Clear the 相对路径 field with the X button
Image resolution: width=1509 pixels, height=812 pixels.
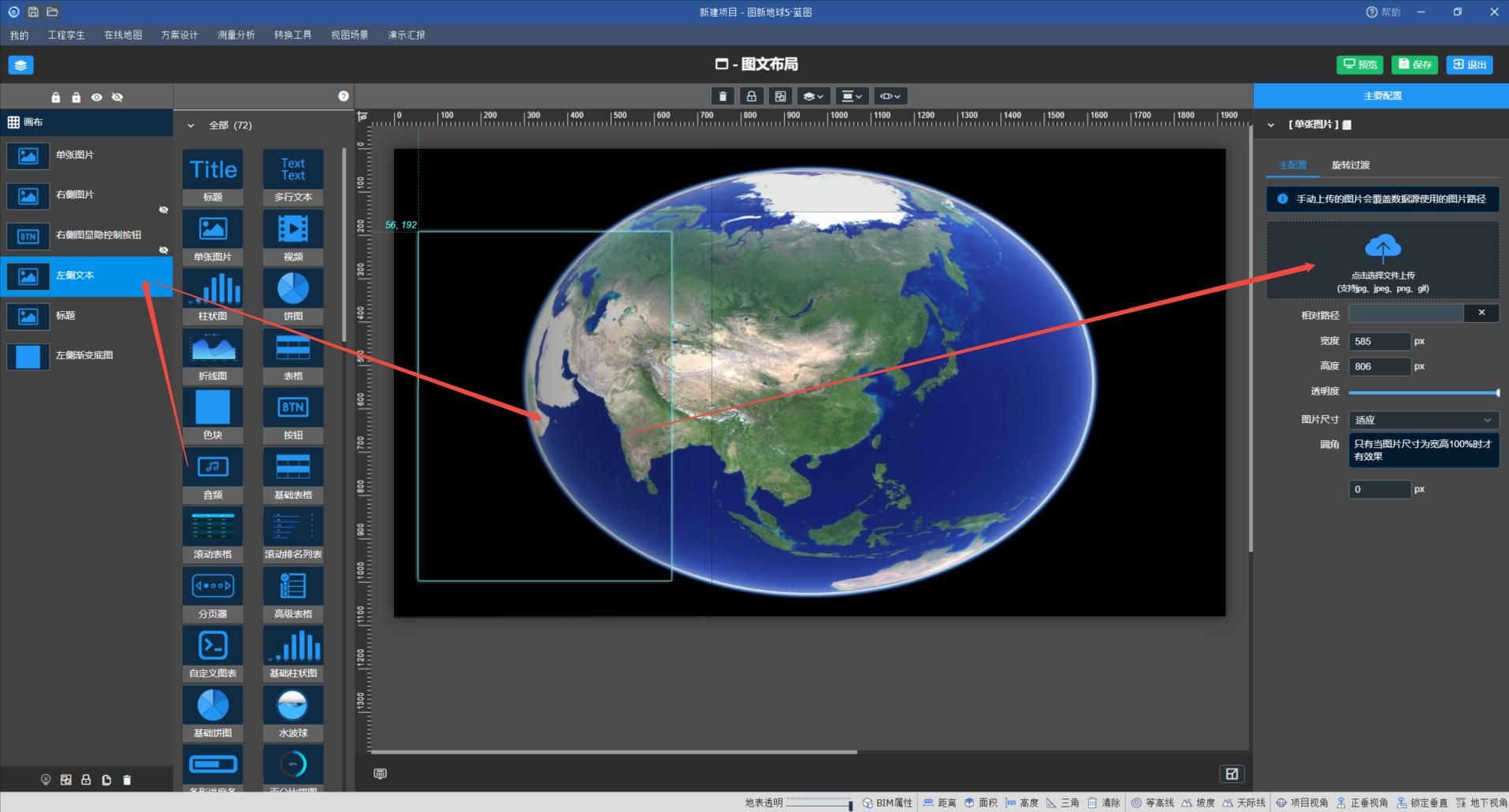tap(1481, 313)
